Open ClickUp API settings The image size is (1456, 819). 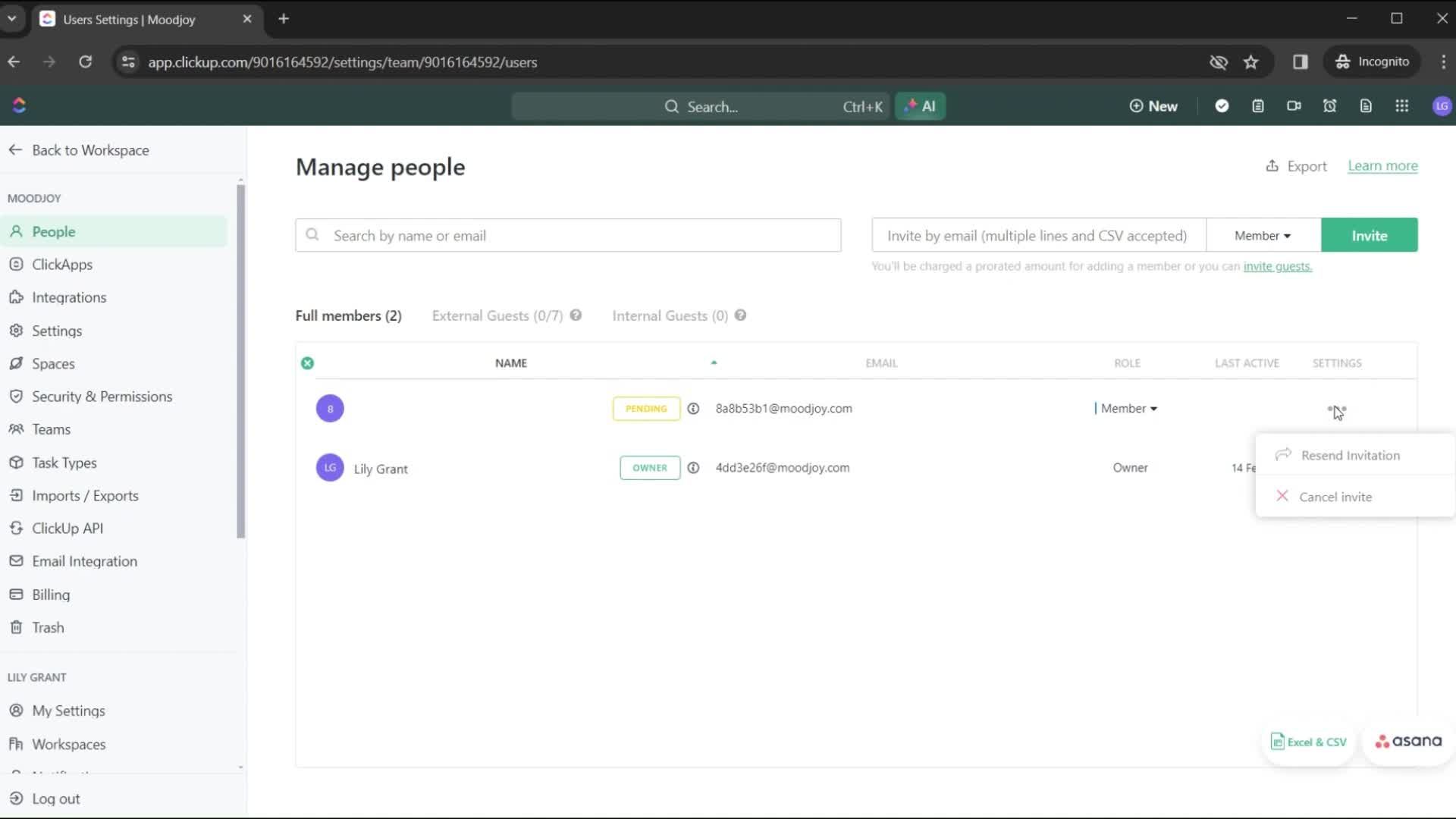coord(66,528)
